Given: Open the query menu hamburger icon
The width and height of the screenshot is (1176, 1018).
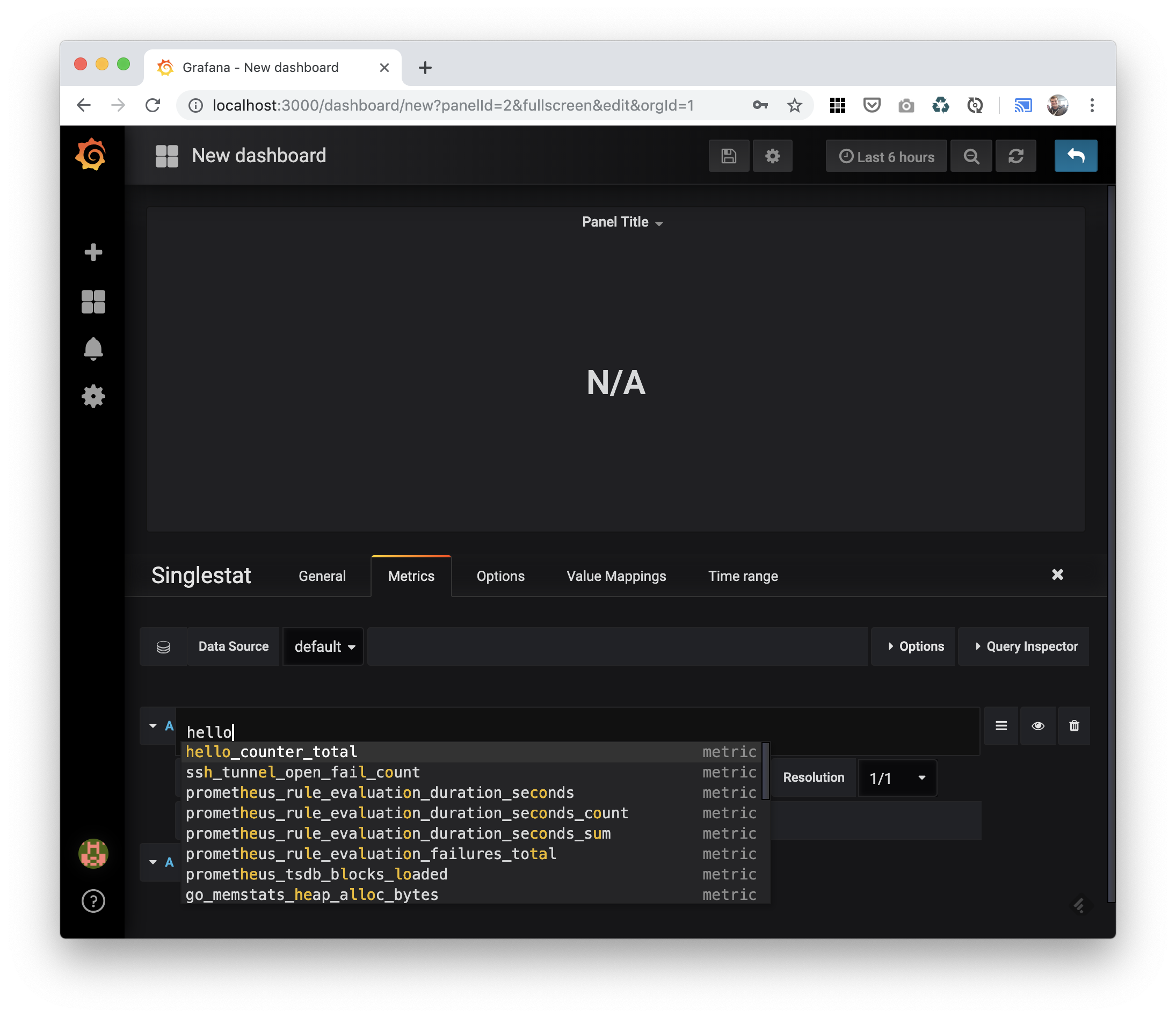Looking at the screenshot, I should click(x=1001, y=726).
